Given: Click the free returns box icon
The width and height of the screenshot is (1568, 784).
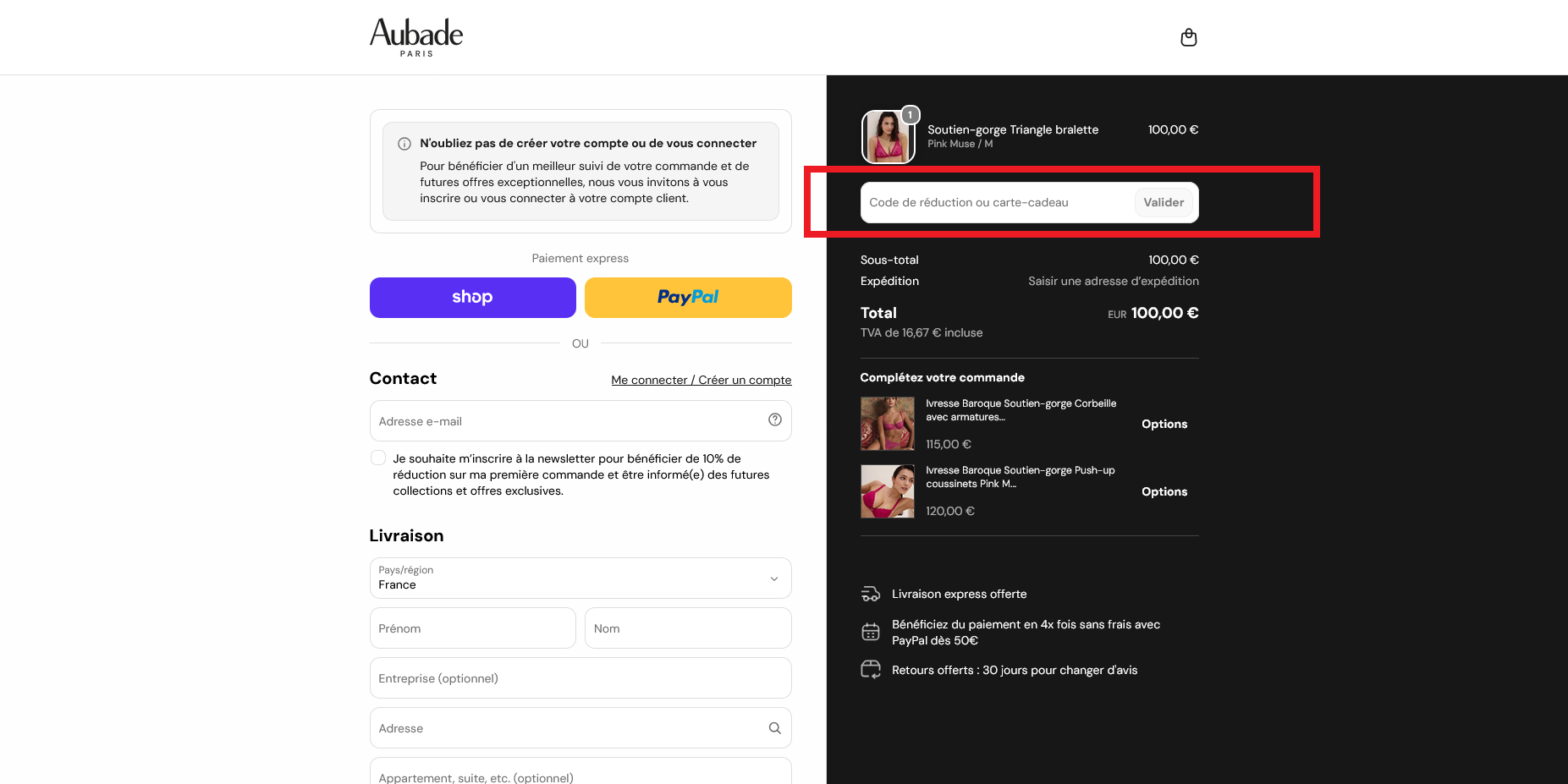Looking at the screenshot, I should click(871, 670).
